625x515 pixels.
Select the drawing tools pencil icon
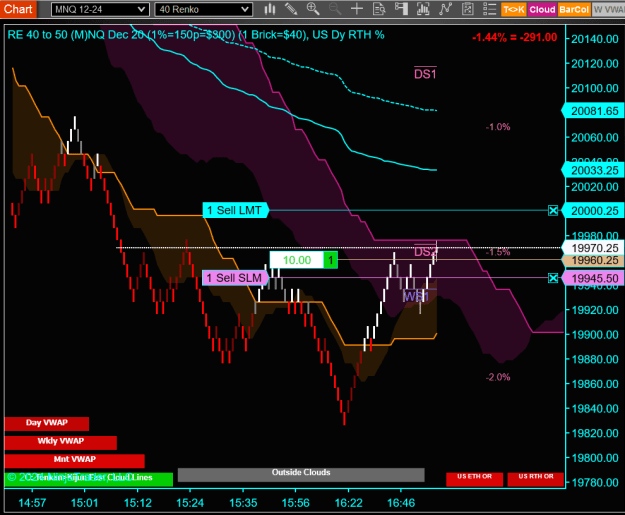pos(291,9)
